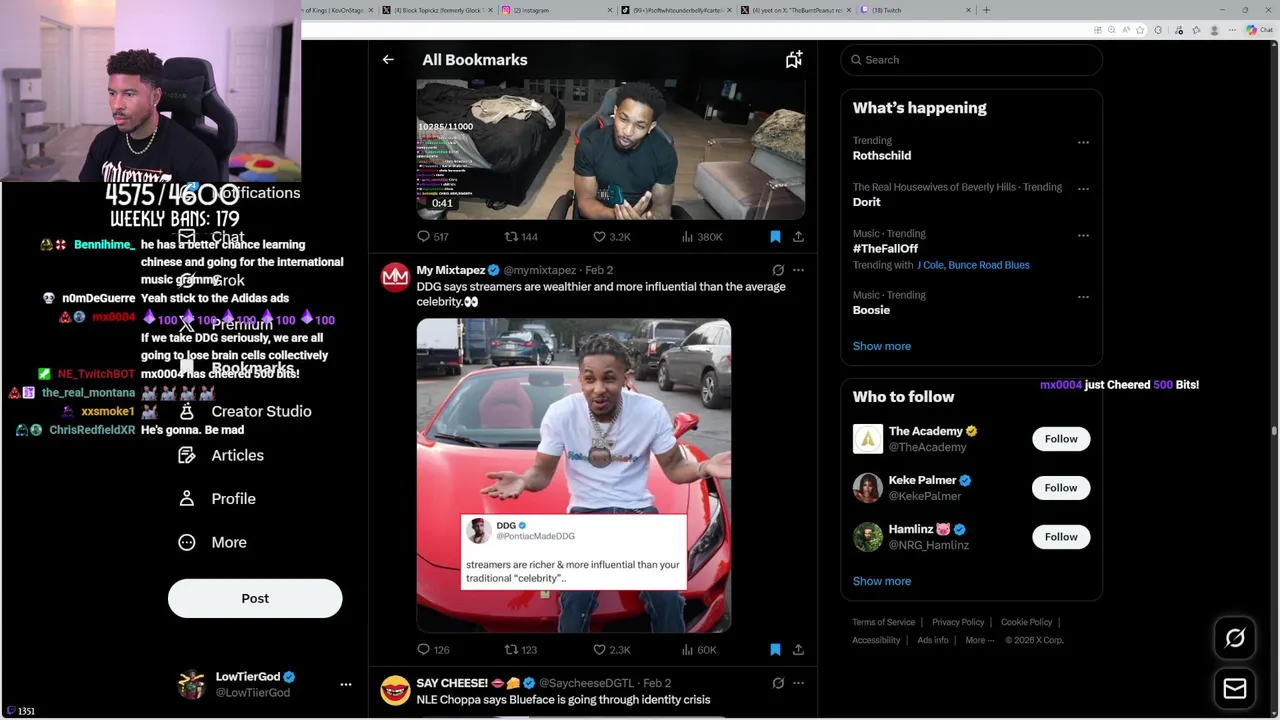Open the LowTierGod account options menu
Screen dimensions: 1280x720
click(x=346, y=685)
